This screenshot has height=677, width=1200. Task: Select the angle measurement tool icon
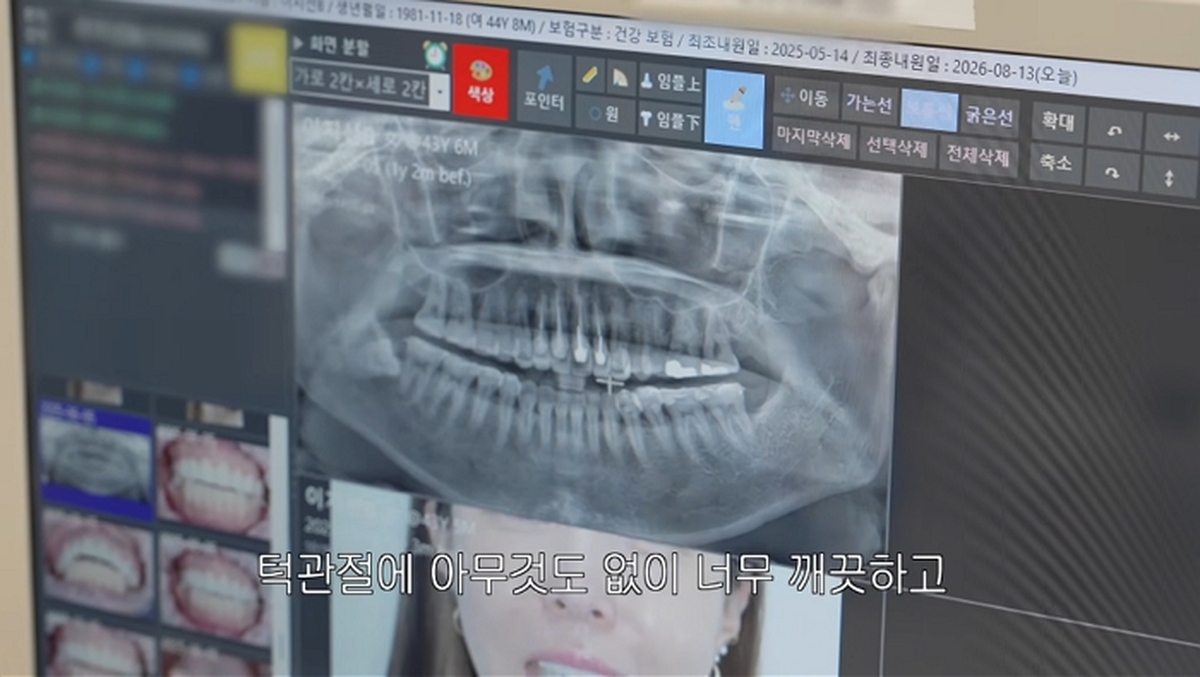(x=620, y=78)
